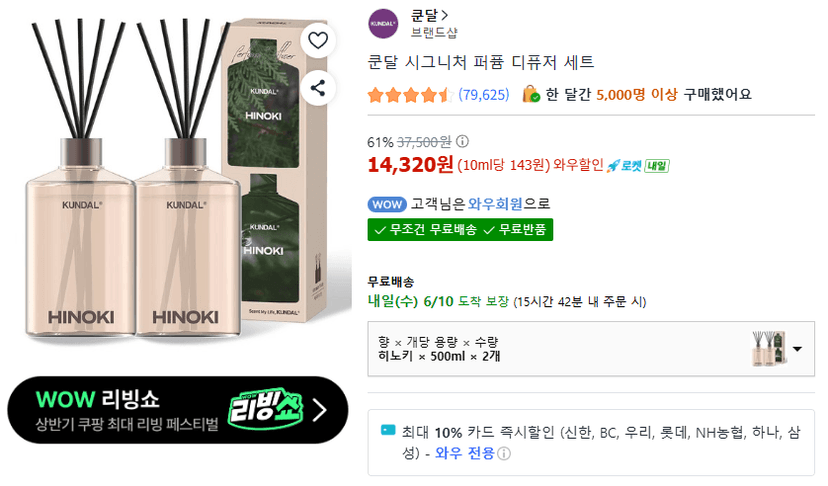Click the 와우 전용 link

464,453
